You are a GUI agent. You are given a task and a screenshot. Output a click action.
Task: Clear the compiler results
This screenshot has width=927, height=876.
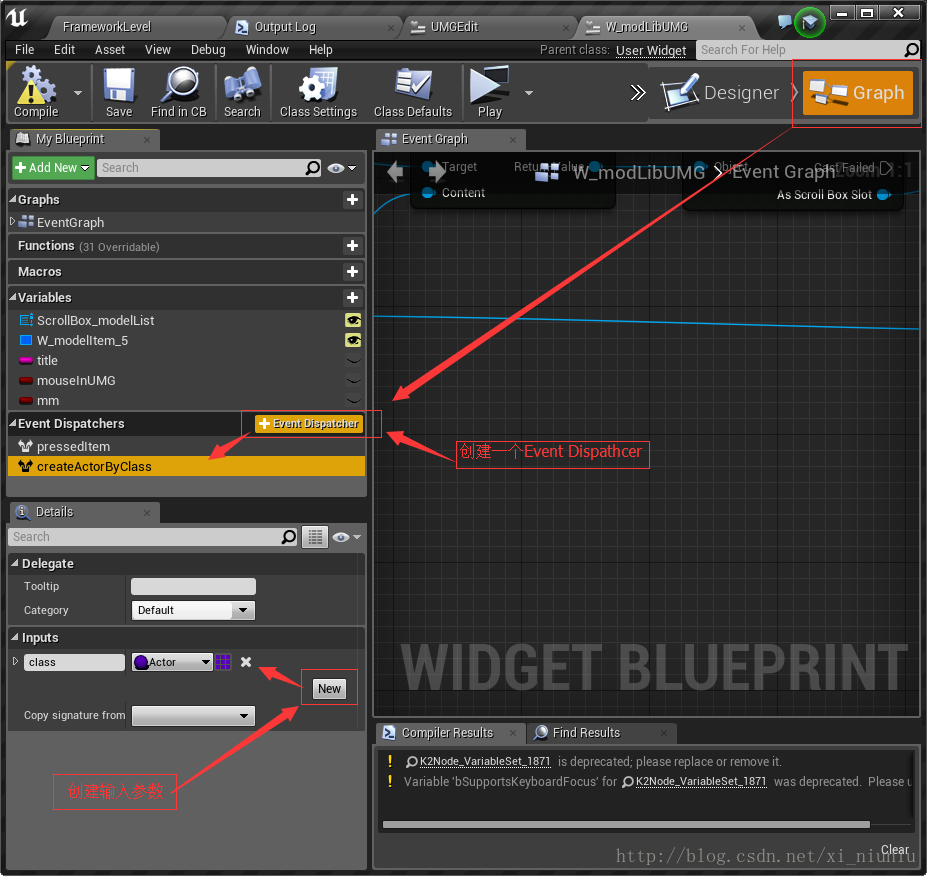coord(894,849)
